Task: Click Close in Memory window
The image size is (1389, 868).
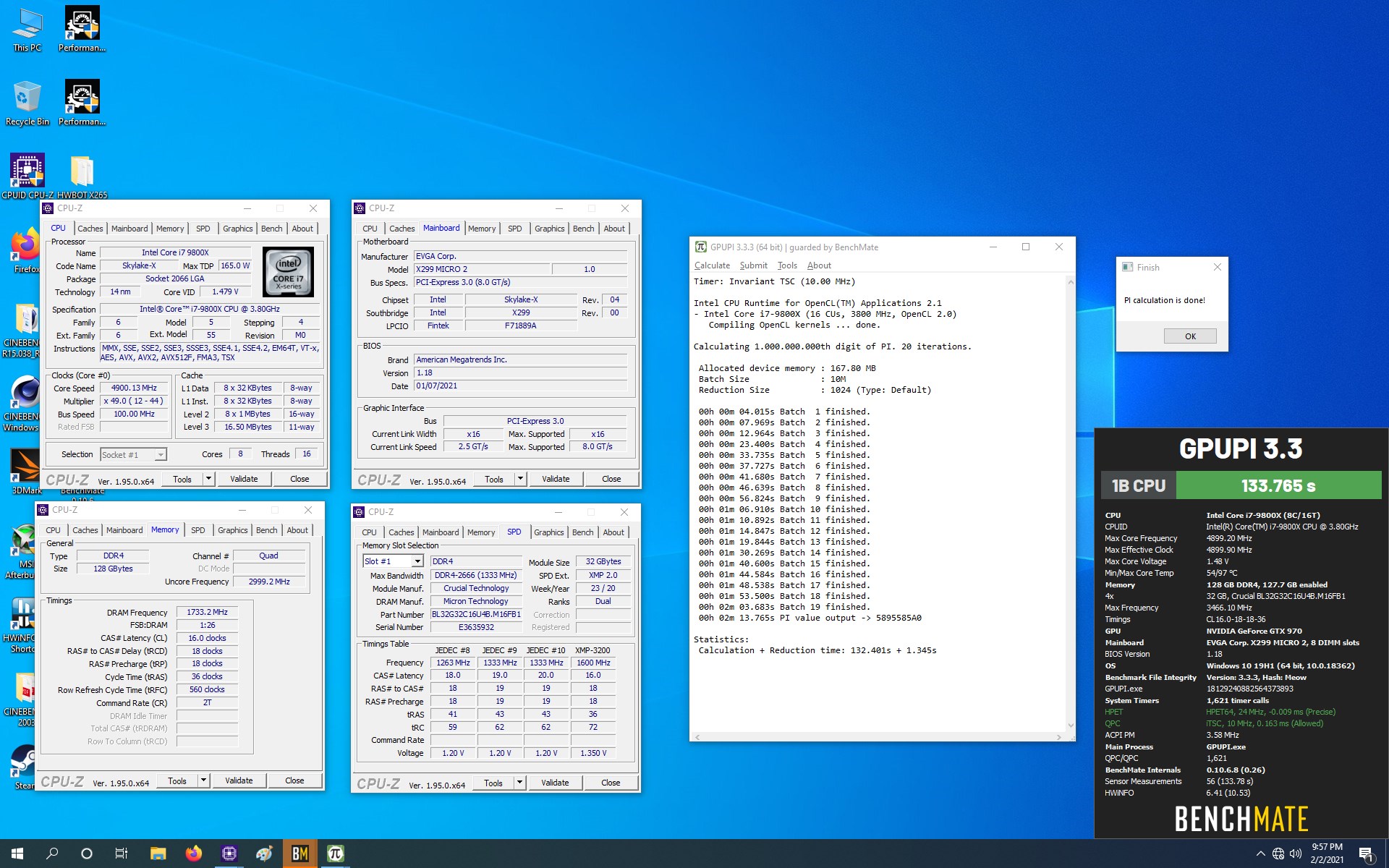Action: pos(294,780)
